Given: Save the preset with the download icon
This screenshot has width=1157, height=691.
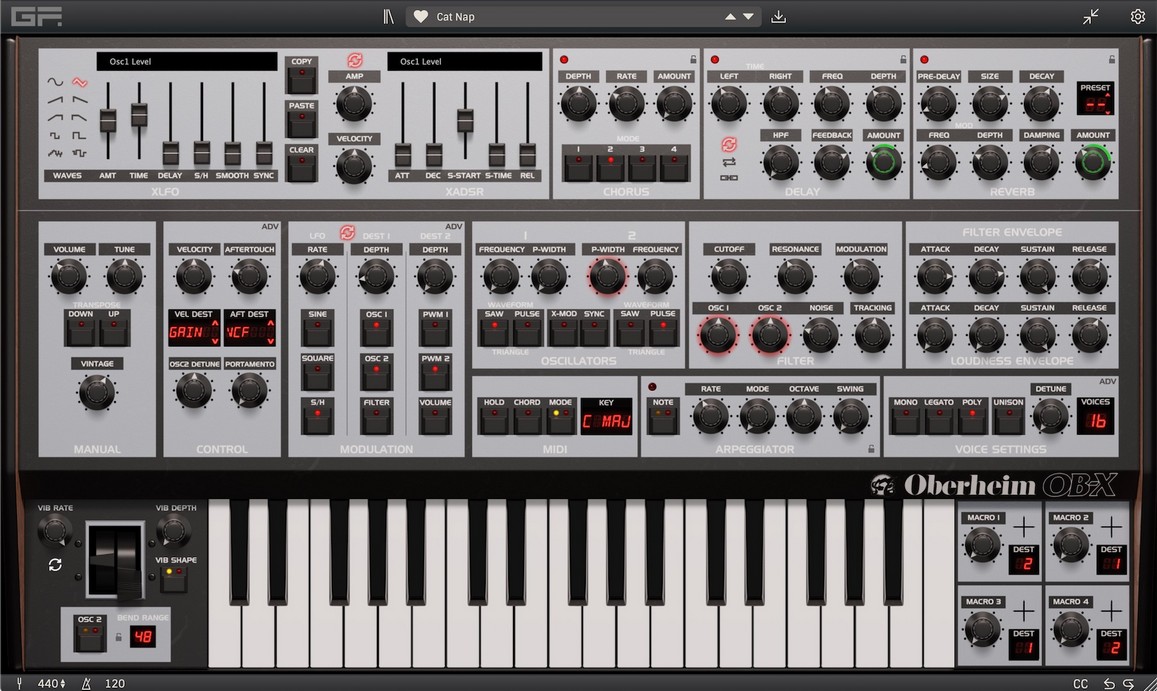Looking at the screenshot, I should click(778, 16).
